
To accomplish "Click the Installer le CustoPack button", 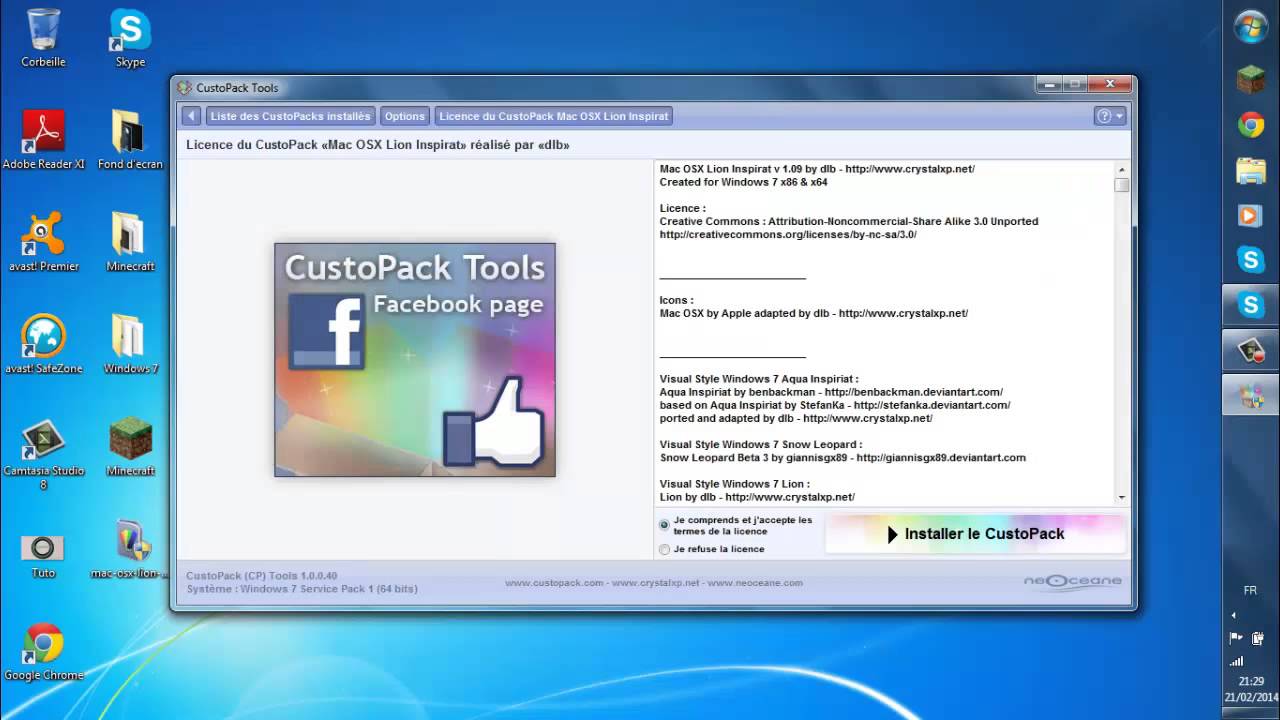I will 976,534.
